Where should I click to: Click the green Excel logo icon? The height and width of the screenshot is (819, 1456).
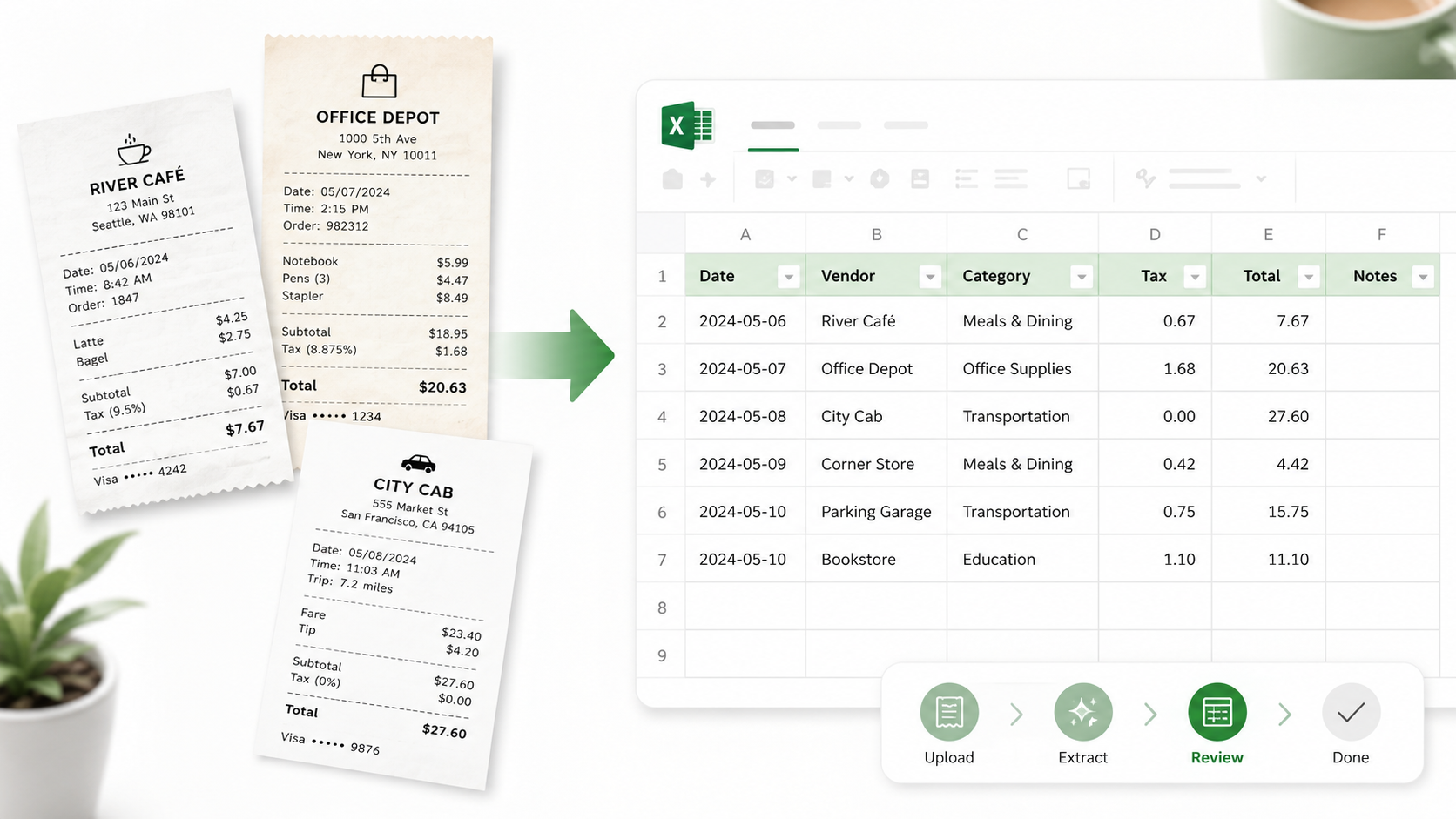click(687, 125)
